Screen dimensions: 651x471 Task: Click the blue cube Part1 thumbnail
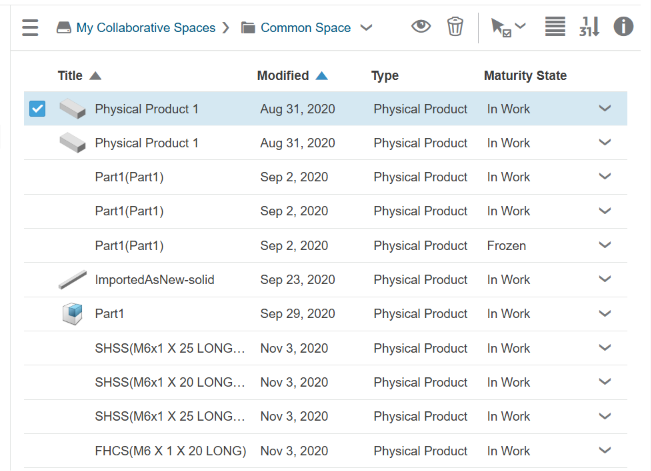coord(72,314)
